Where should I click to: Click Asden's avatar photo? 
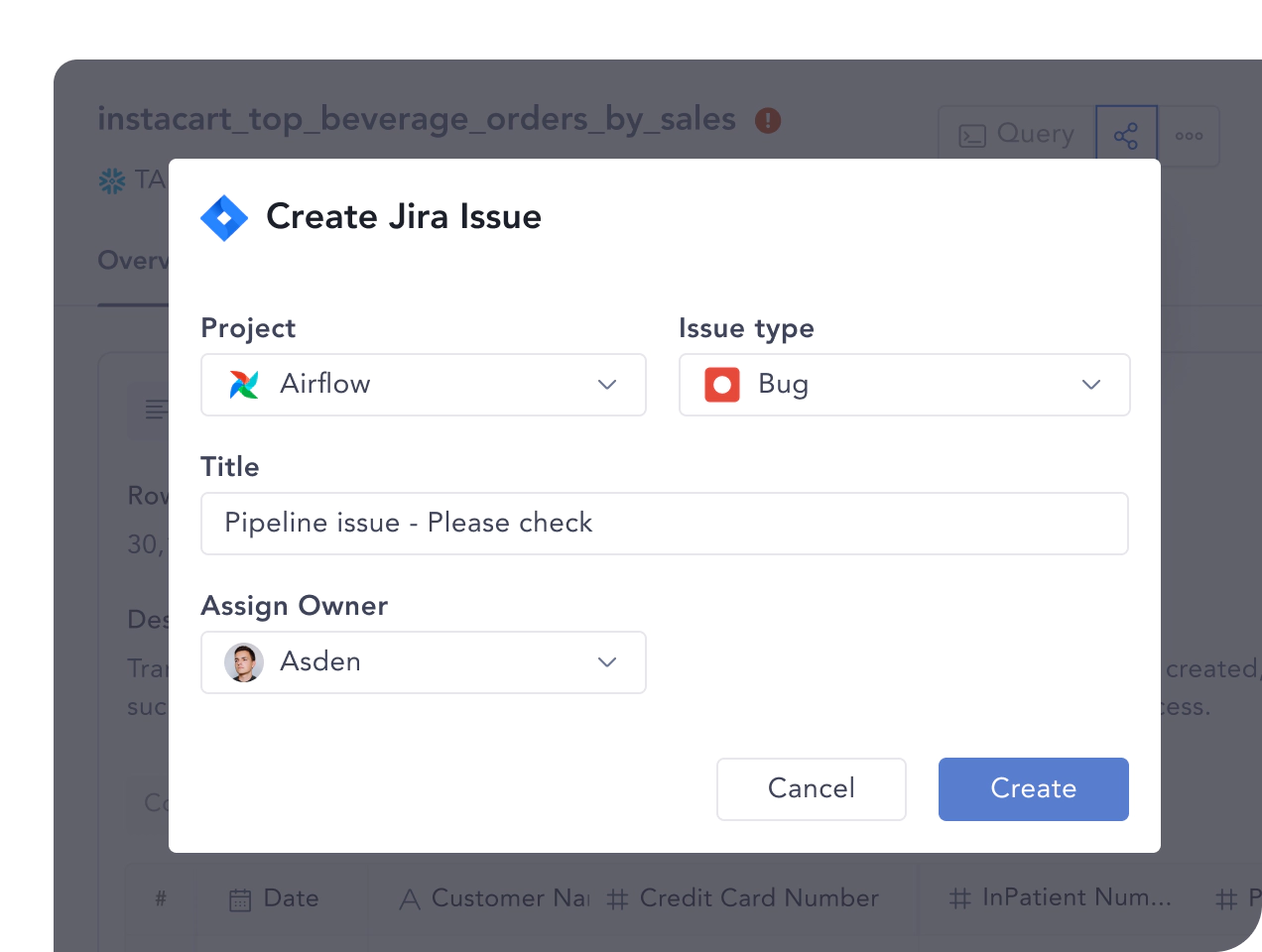[x=244, y=661]
